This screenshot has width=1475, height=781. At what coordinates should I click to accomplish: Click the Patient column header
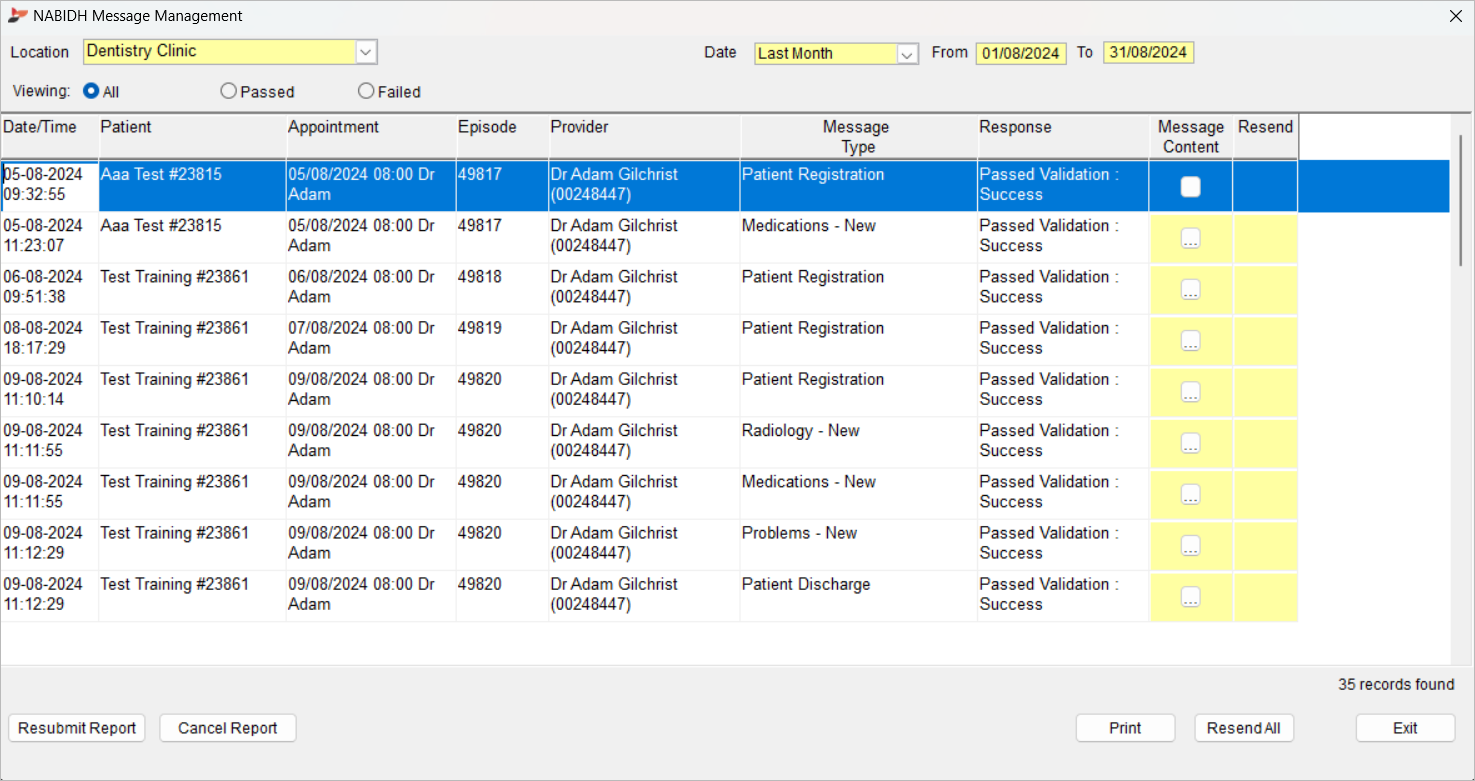[192, 137]
